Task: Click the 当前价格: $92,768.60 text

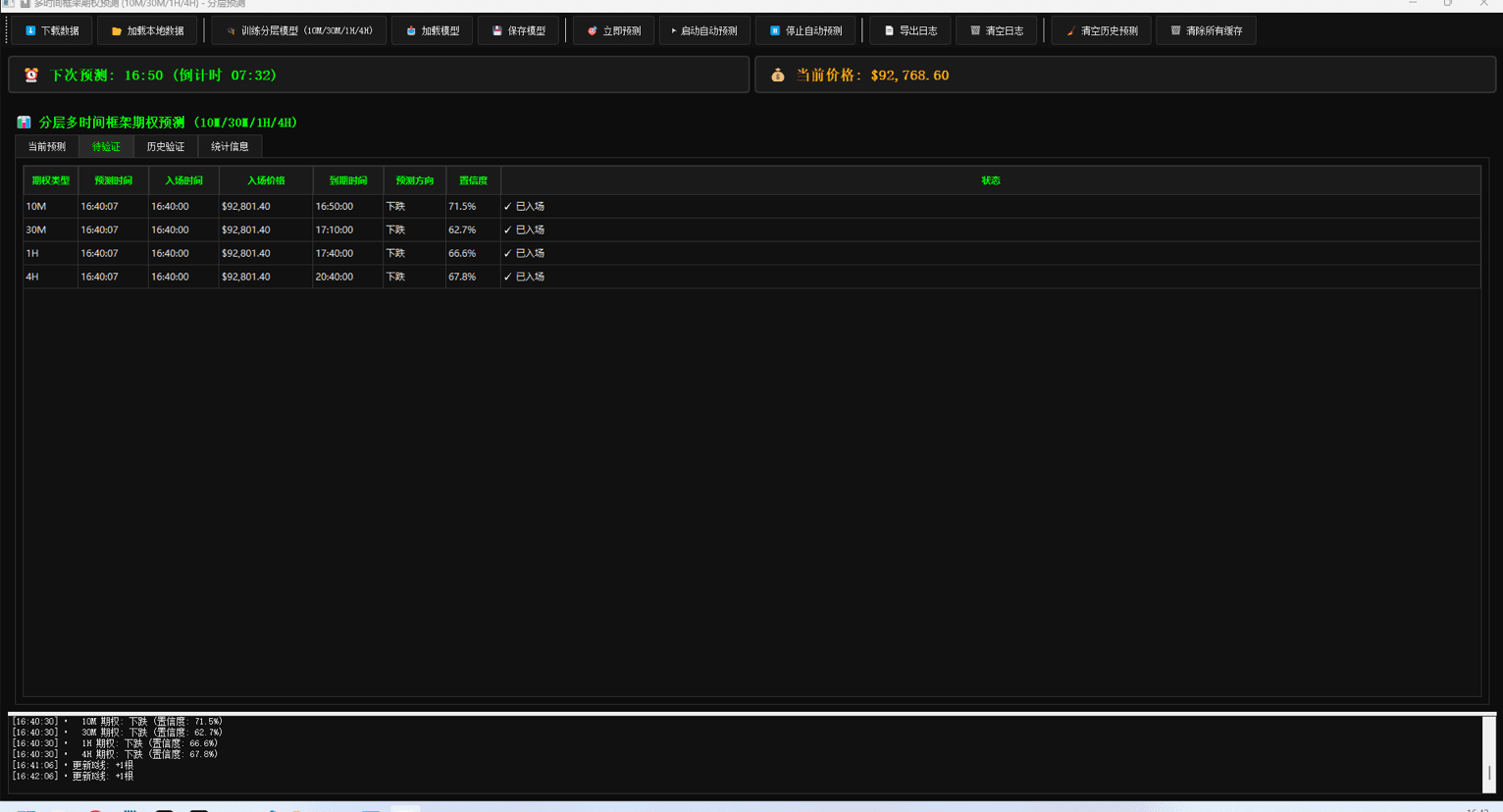Action: pyautogui.click(x=872, y=75)
